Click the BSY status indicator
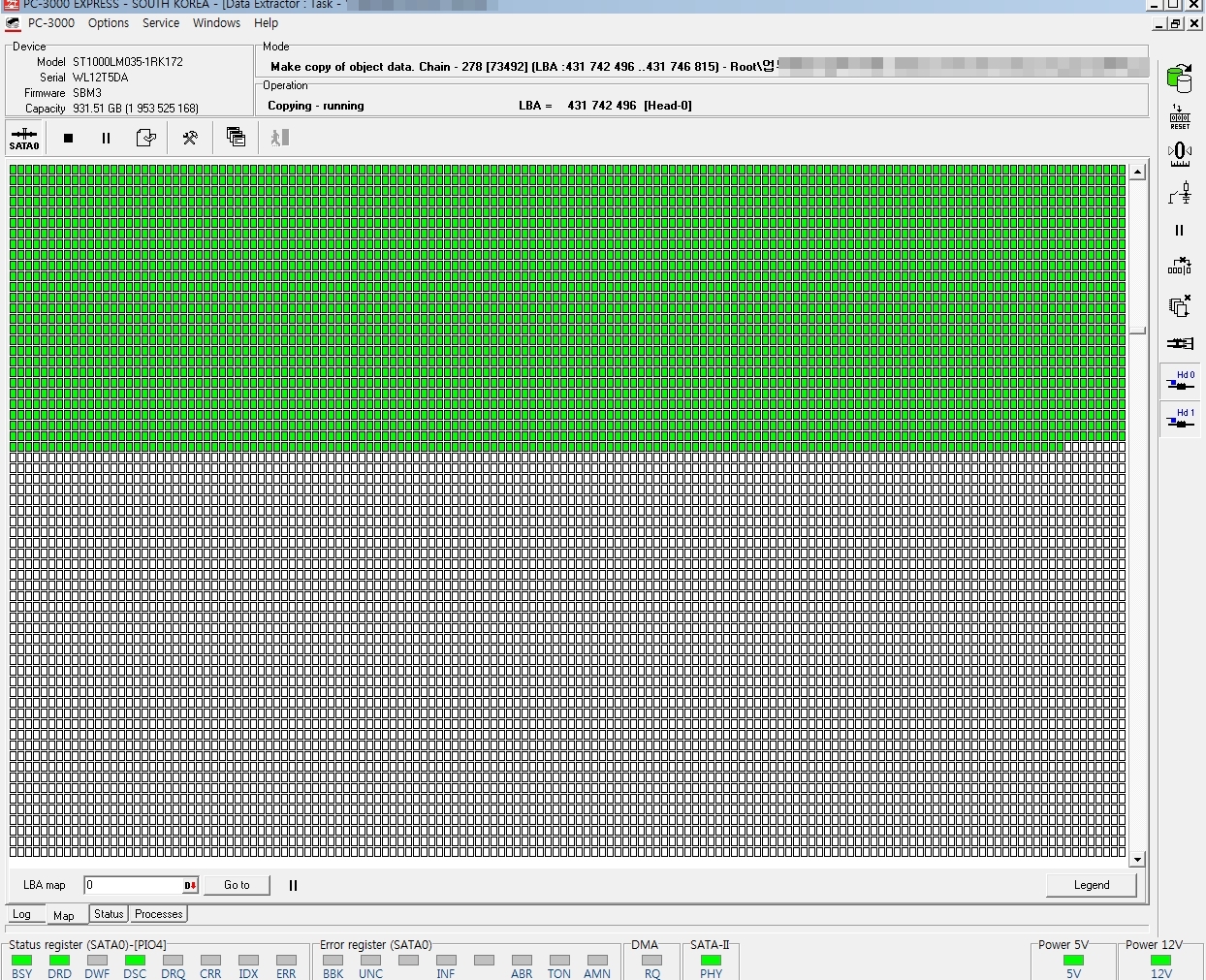The image size is (1206, 980). 21,961
